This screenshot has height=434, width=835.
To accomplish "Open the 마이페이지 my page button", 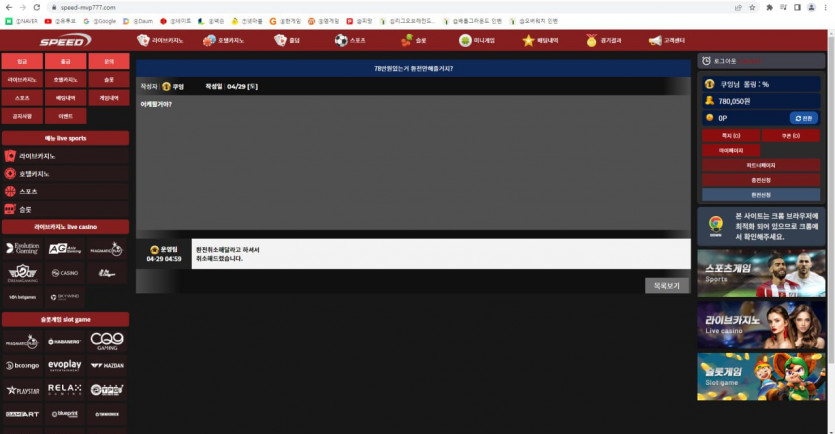I will click(x=731, y=151).
